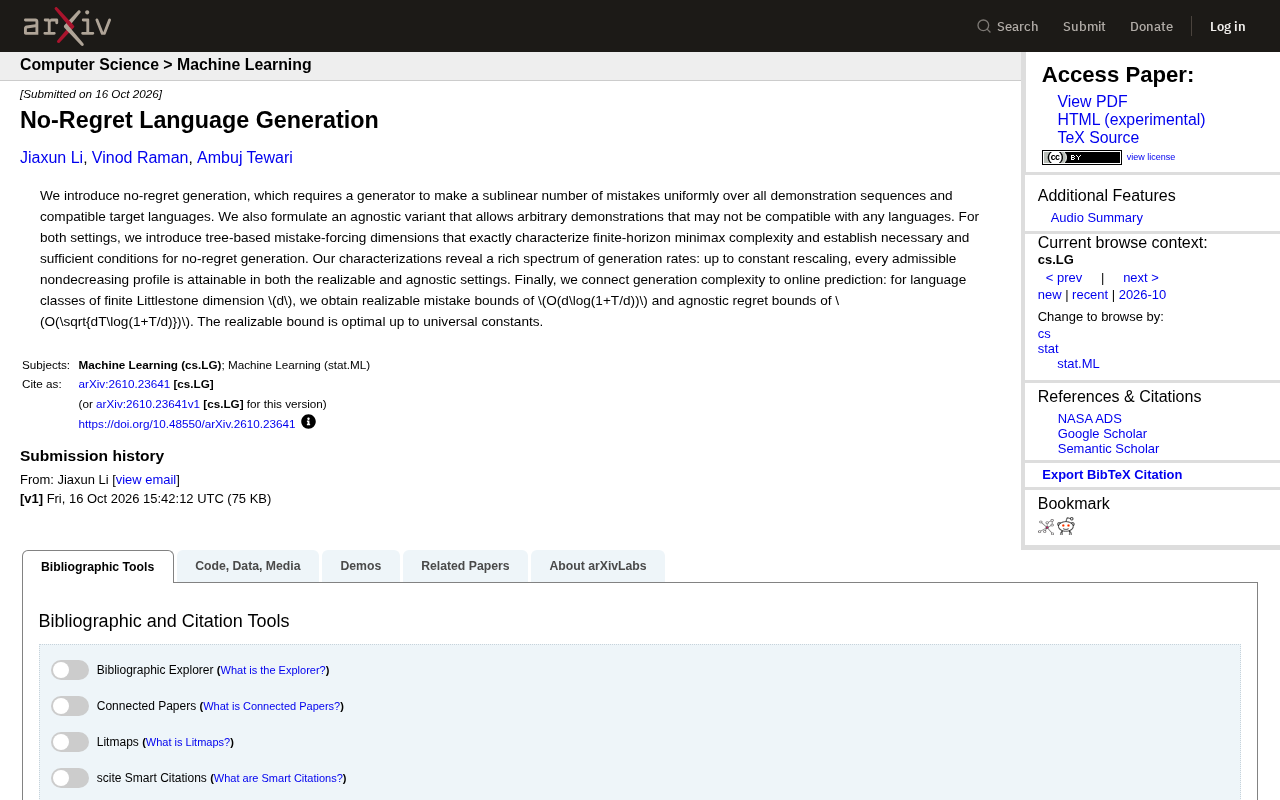Switch to Code, Data, Media tab
This screenshot has height=800, width=1280.
(248, 566)
